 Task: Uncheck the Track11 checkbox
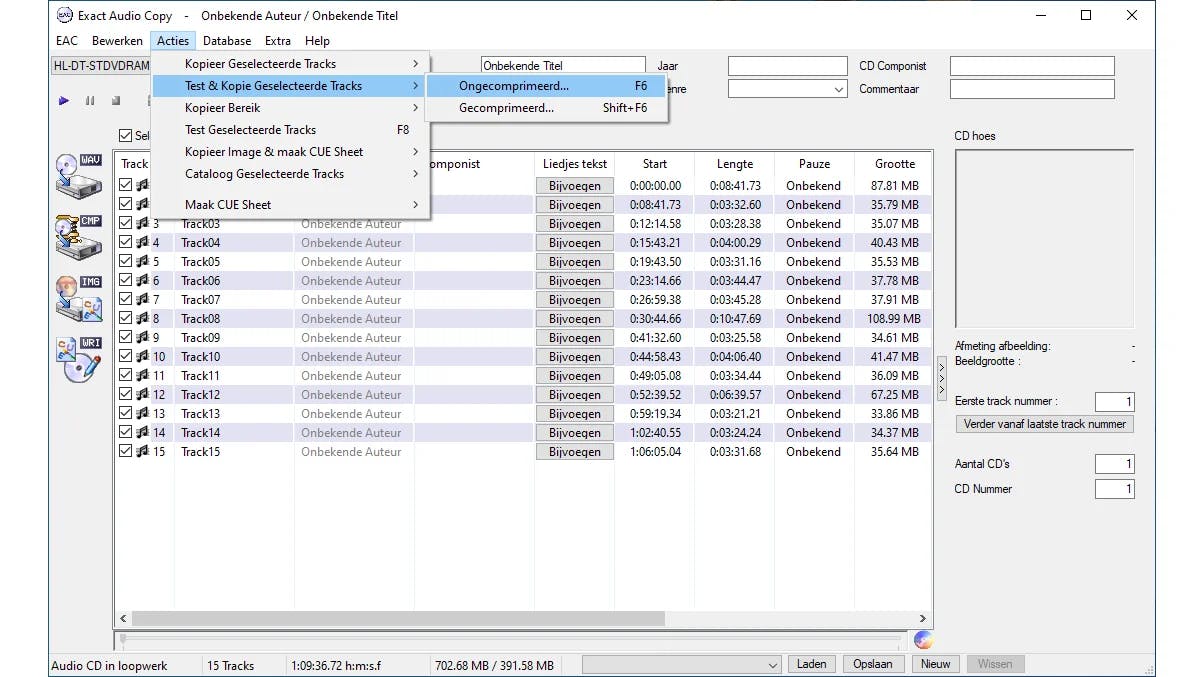(125, 375)
